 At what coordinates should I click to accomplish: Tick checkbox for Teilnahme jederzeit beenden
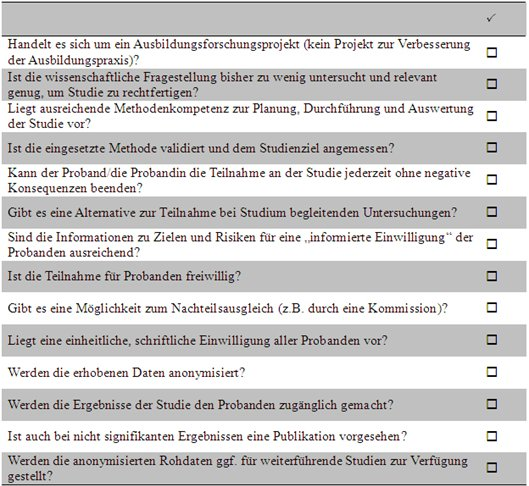[492, 179]
